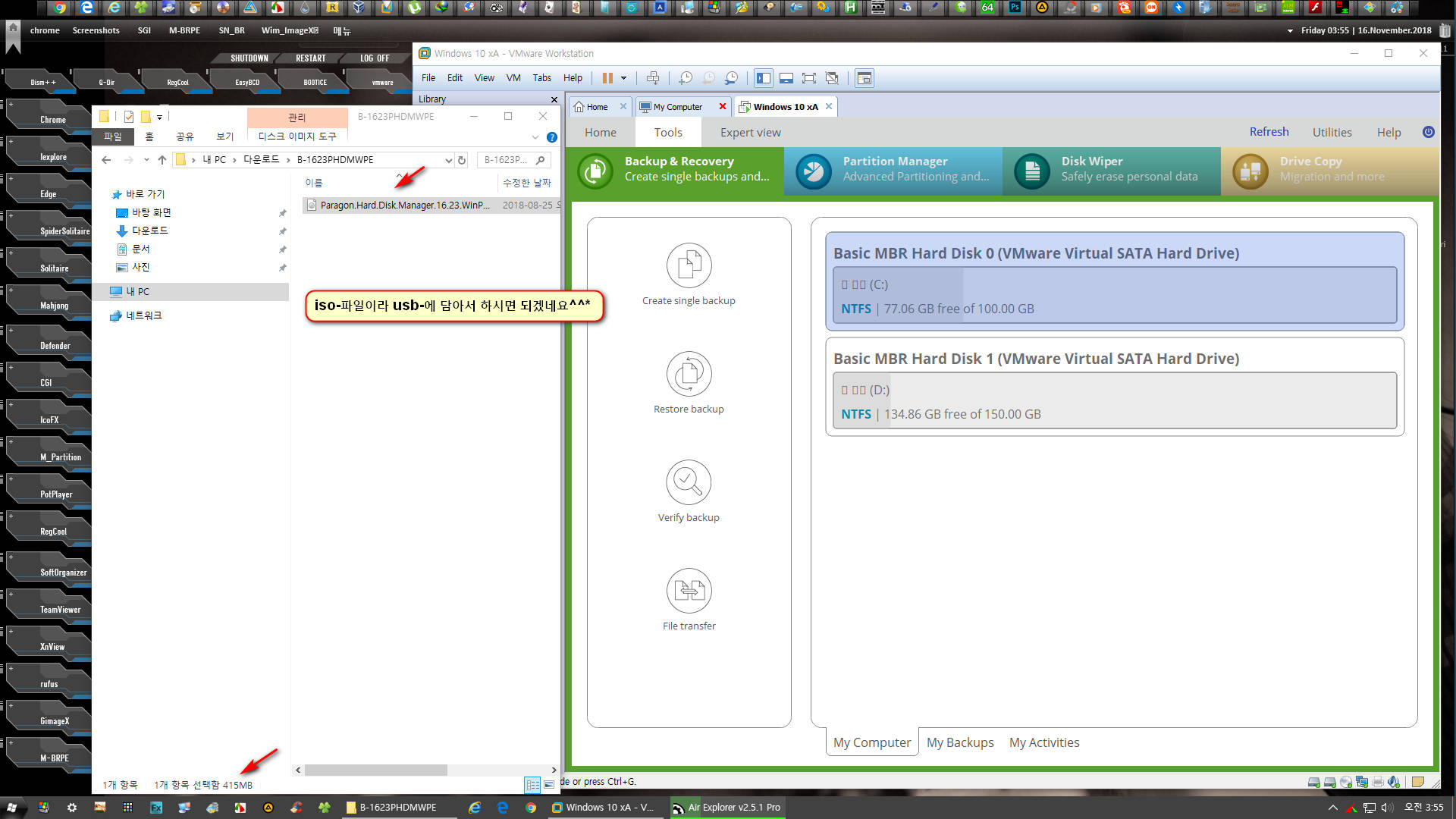
Task: Click the RESTART button on desktop panel
Action: pyautogui.click(x=310, y=58)
